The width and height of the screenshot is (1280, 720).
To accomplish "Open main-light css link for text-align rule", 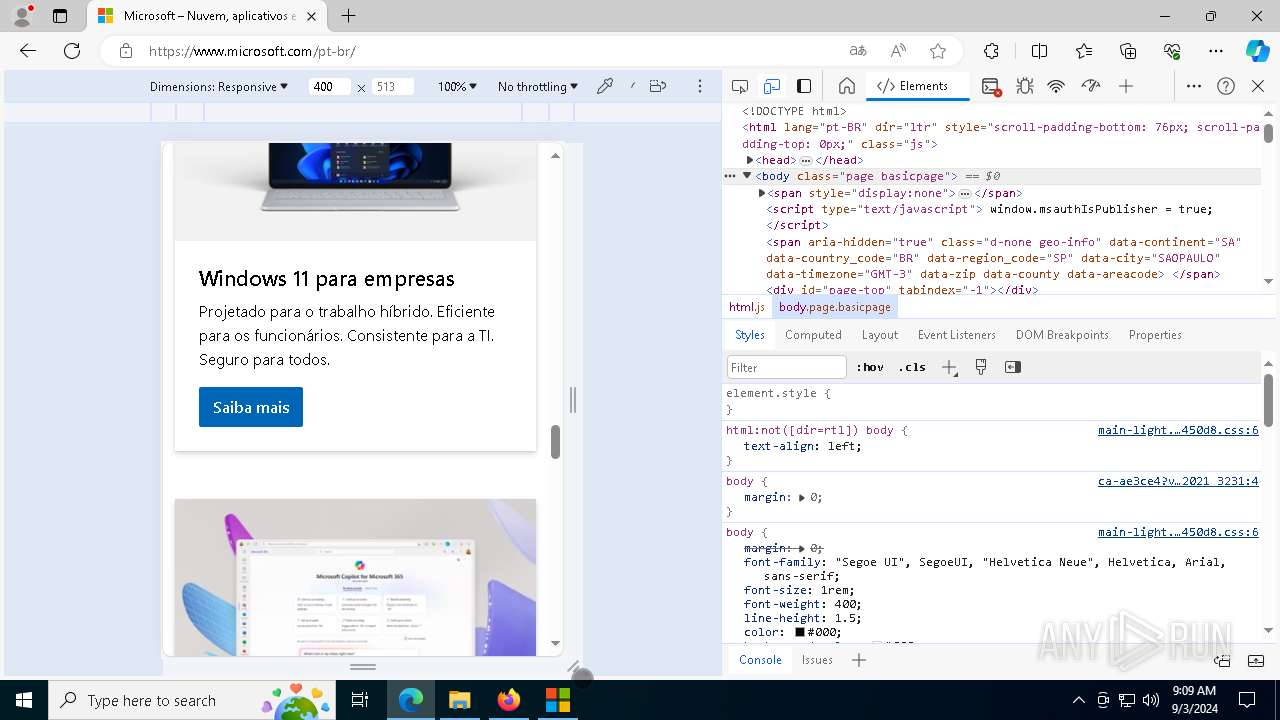I will [x=1178, y=430].
